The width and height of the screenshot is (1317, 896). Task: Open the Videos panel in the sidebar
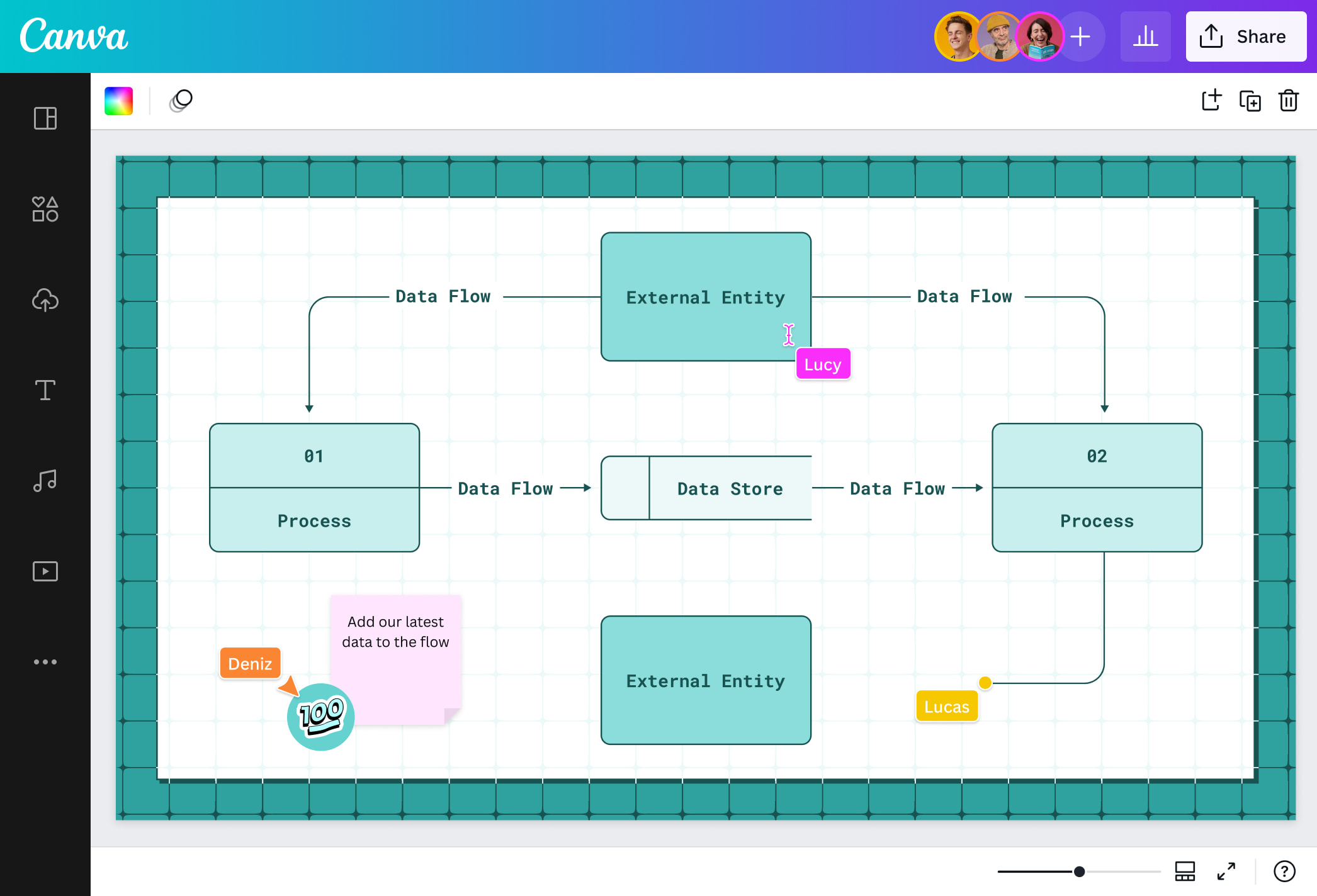45,571
